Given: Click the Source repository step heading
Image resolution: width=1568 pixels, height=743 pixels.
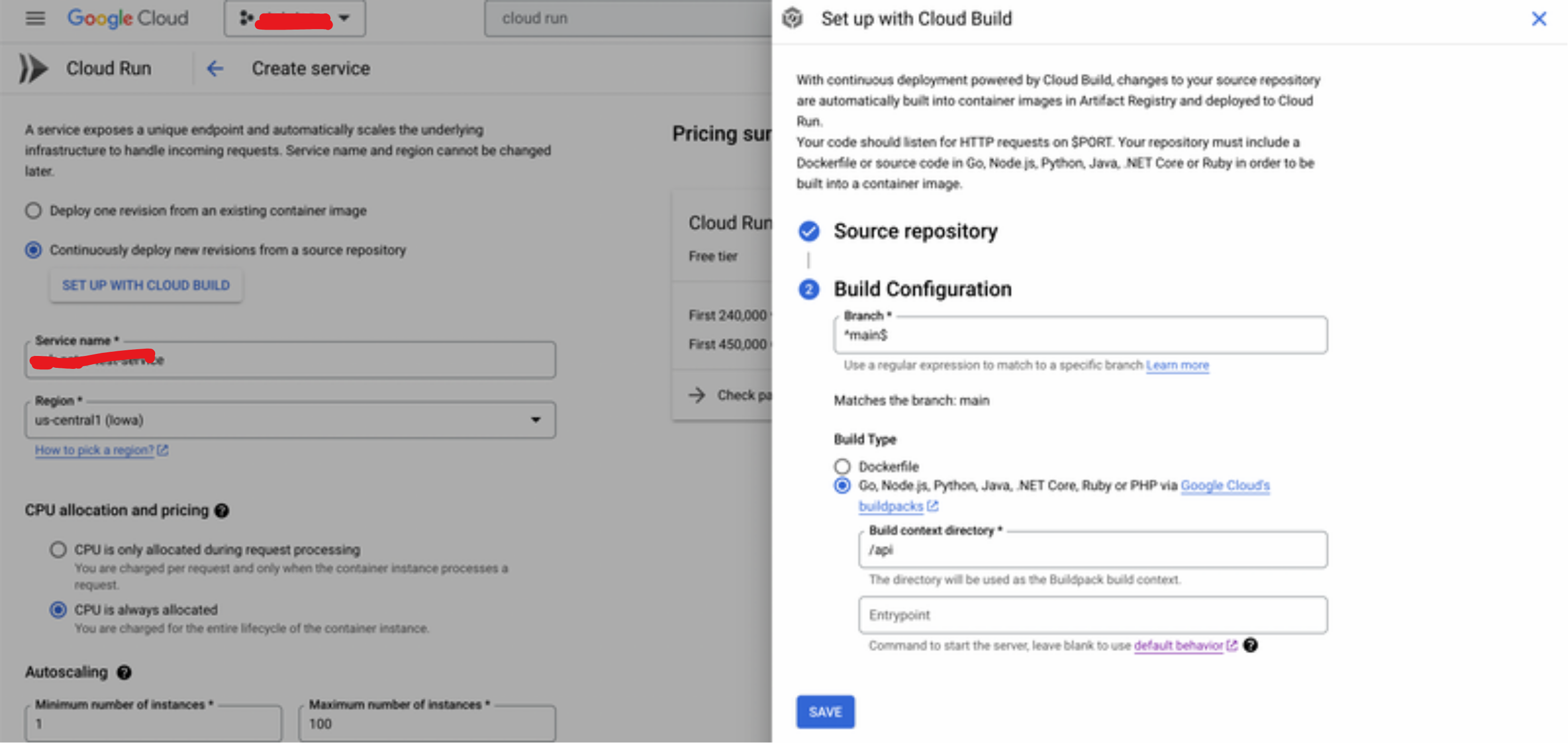Looking at the screenshot, I should pos(915,231).
